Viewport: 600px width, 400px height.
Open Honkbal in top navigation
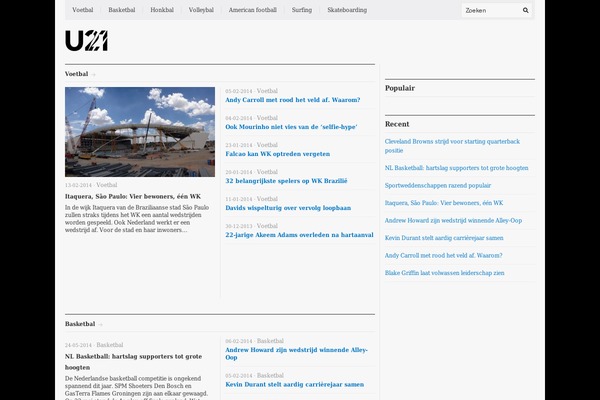coord(162,10)
